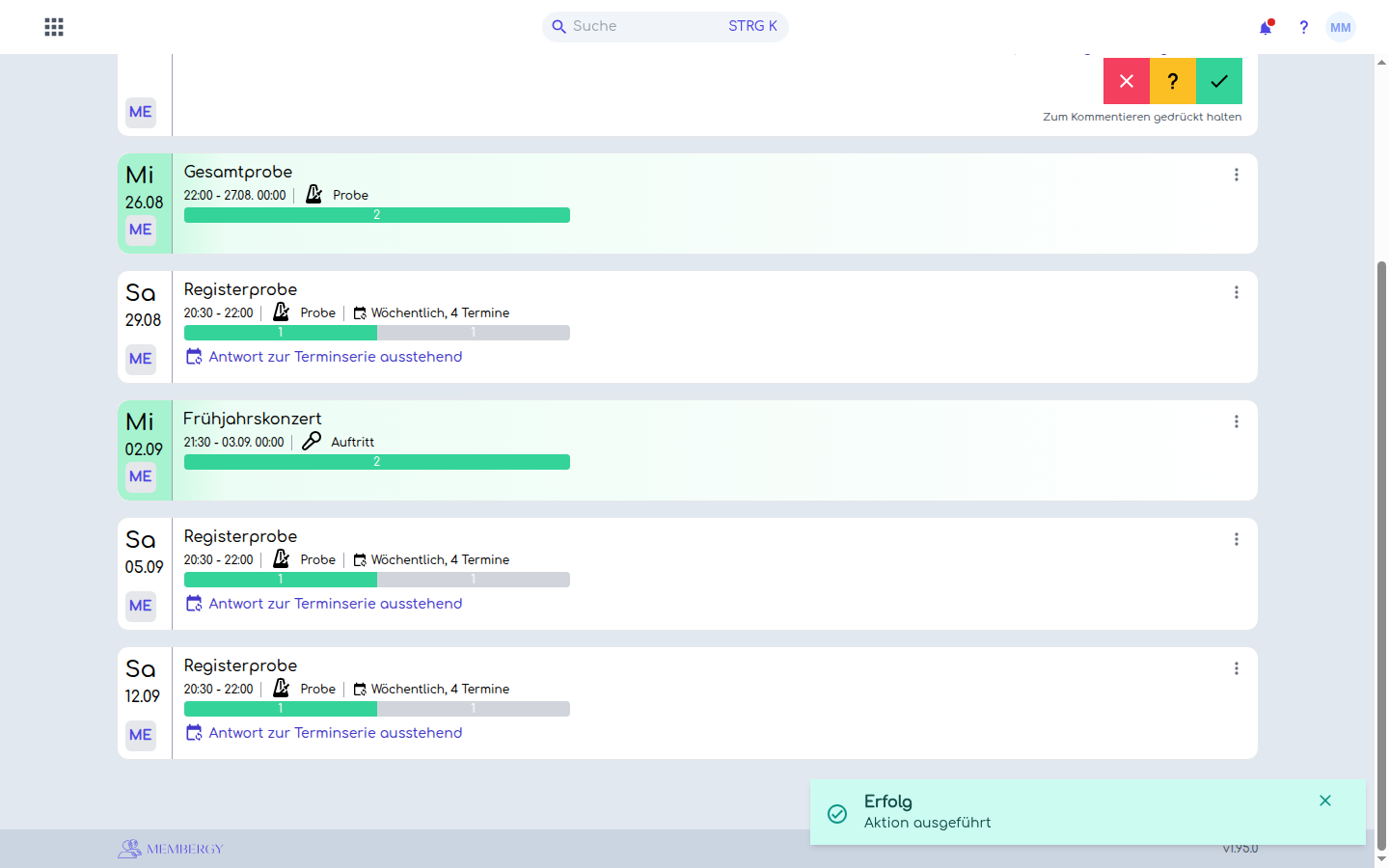Click the Frühjahrskonzert attendance progress bar
The image size is (1389, 868).
click(x=377, y=462)
